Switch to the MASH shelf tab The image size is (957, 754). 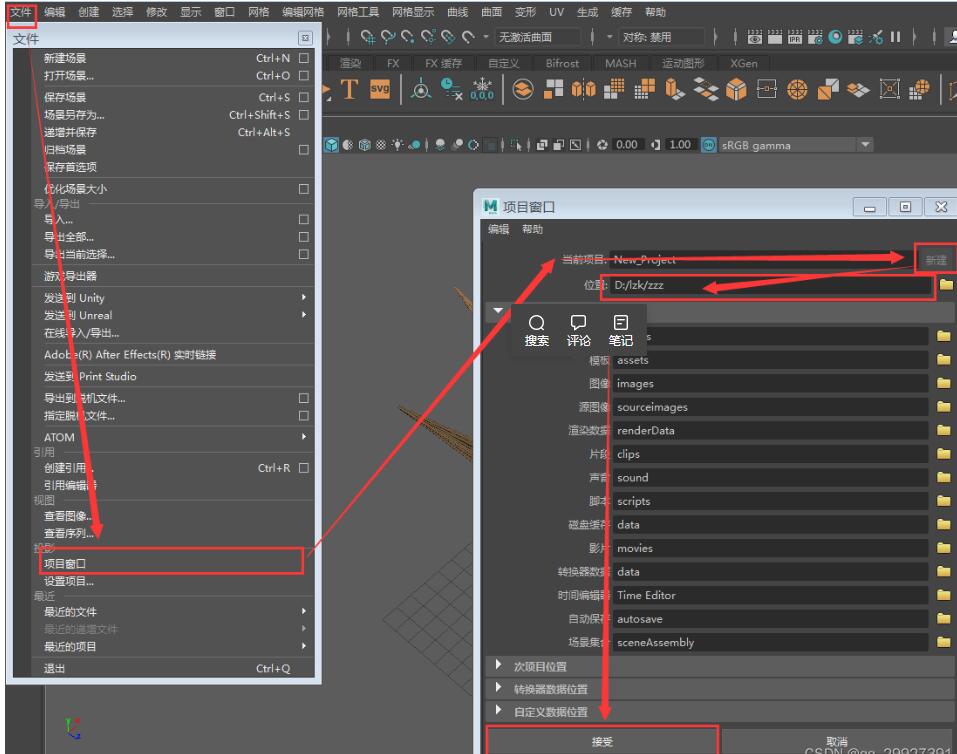tap(621, 64)
